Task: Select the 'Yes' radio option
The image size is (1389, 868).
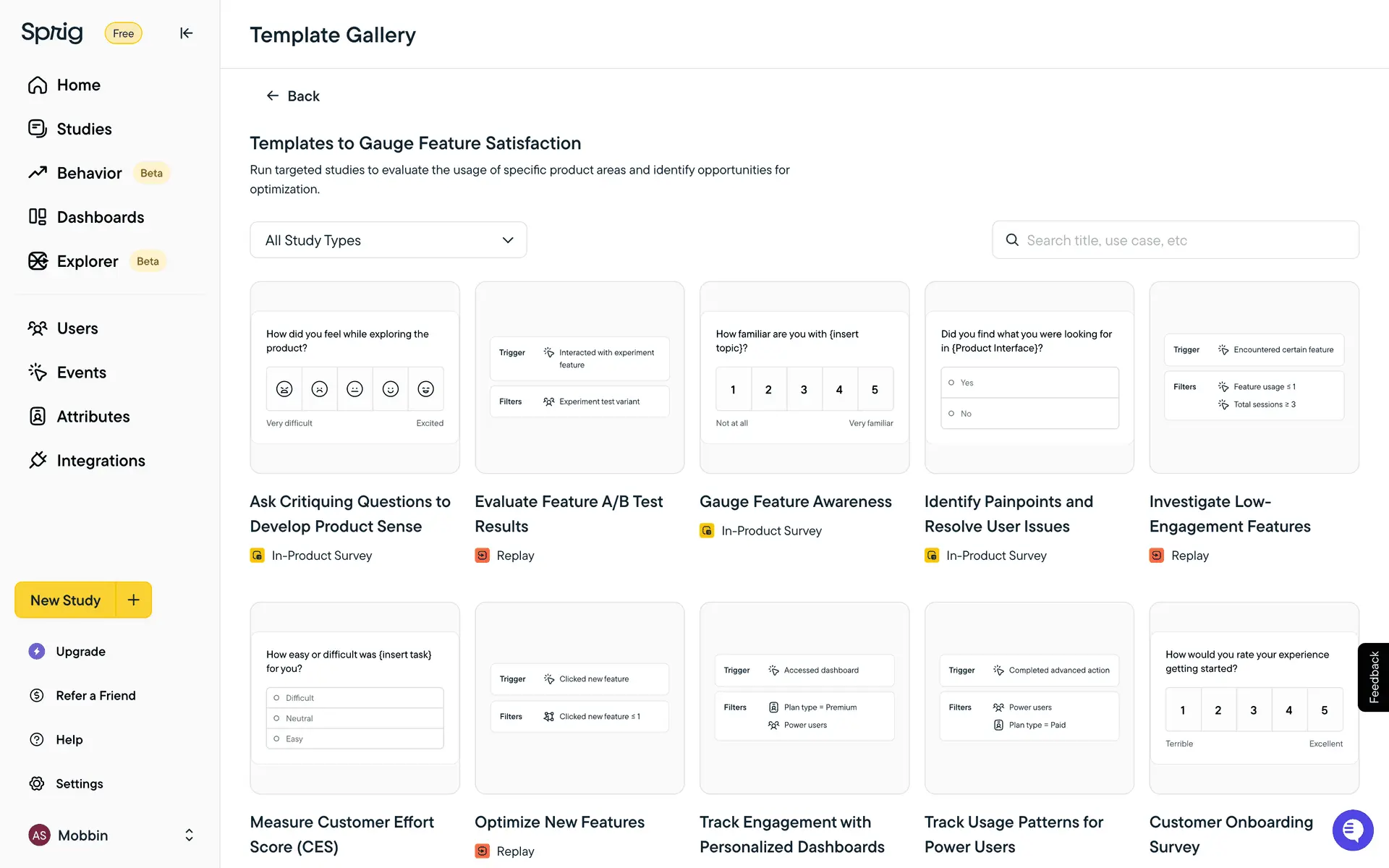Action: [x=951, y=383]
